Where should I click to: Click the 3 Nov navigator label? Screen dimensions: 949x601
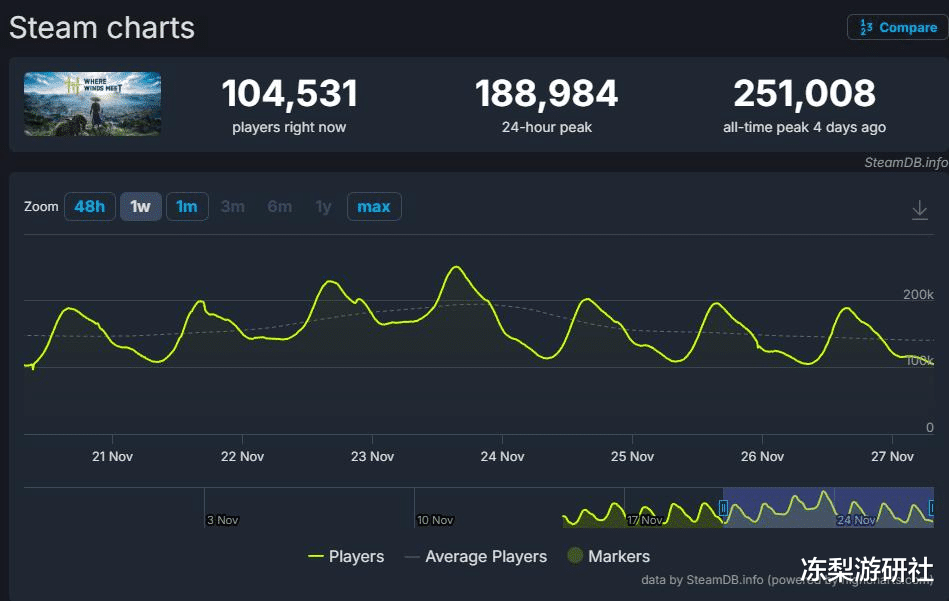pos(222,520)
